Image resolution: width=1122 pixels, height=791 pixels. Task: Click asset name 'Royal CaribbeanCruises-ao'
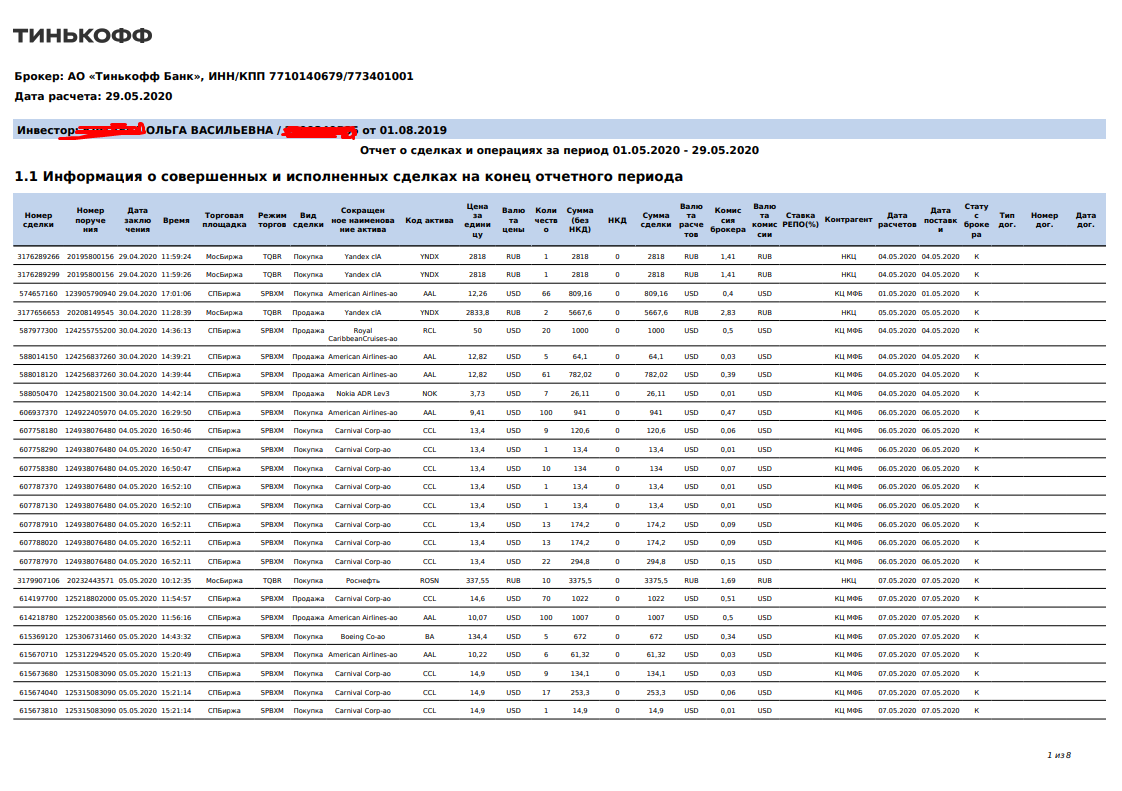tap(363, 335)
